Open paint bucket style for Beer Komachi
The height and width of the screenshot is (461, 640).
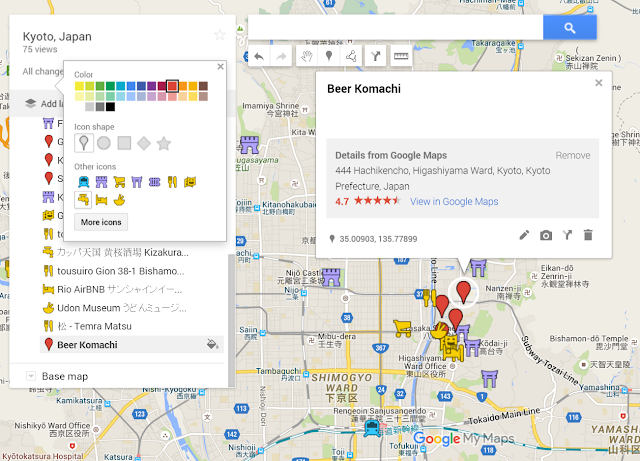212,344
